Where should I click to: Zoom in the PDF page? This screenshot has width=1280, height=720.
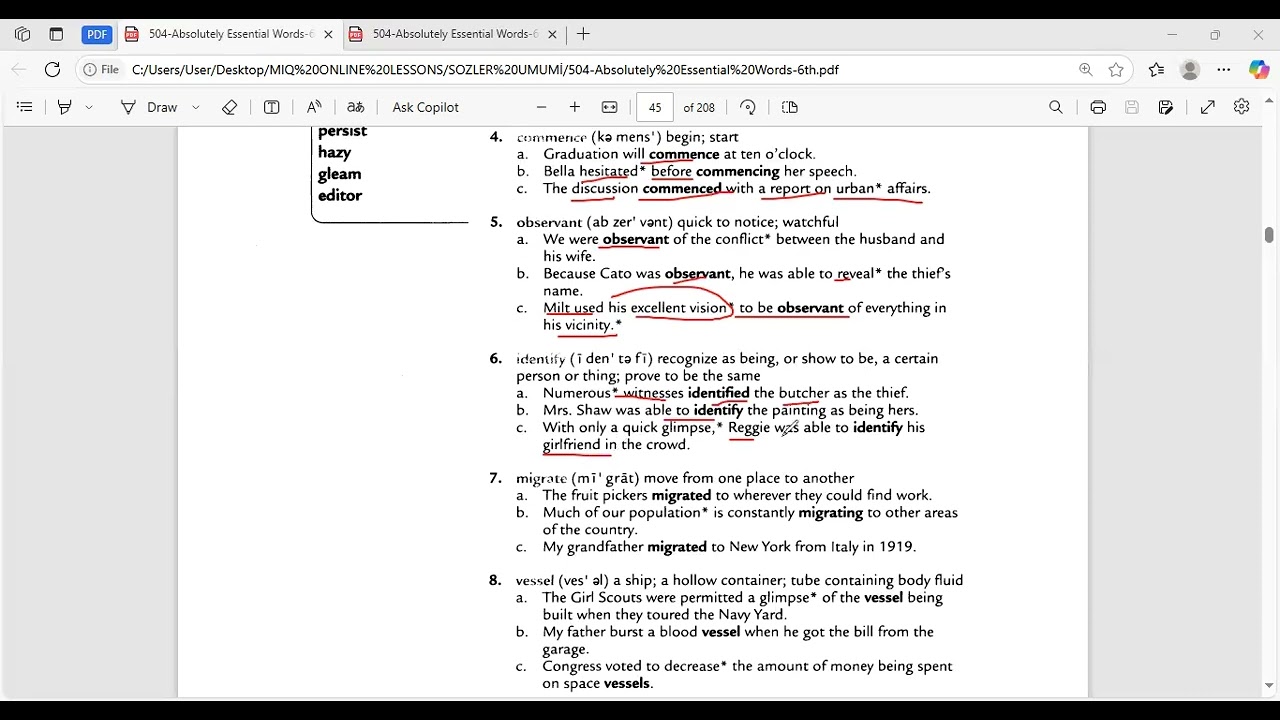pyautogui.click(x=575, y=107)
